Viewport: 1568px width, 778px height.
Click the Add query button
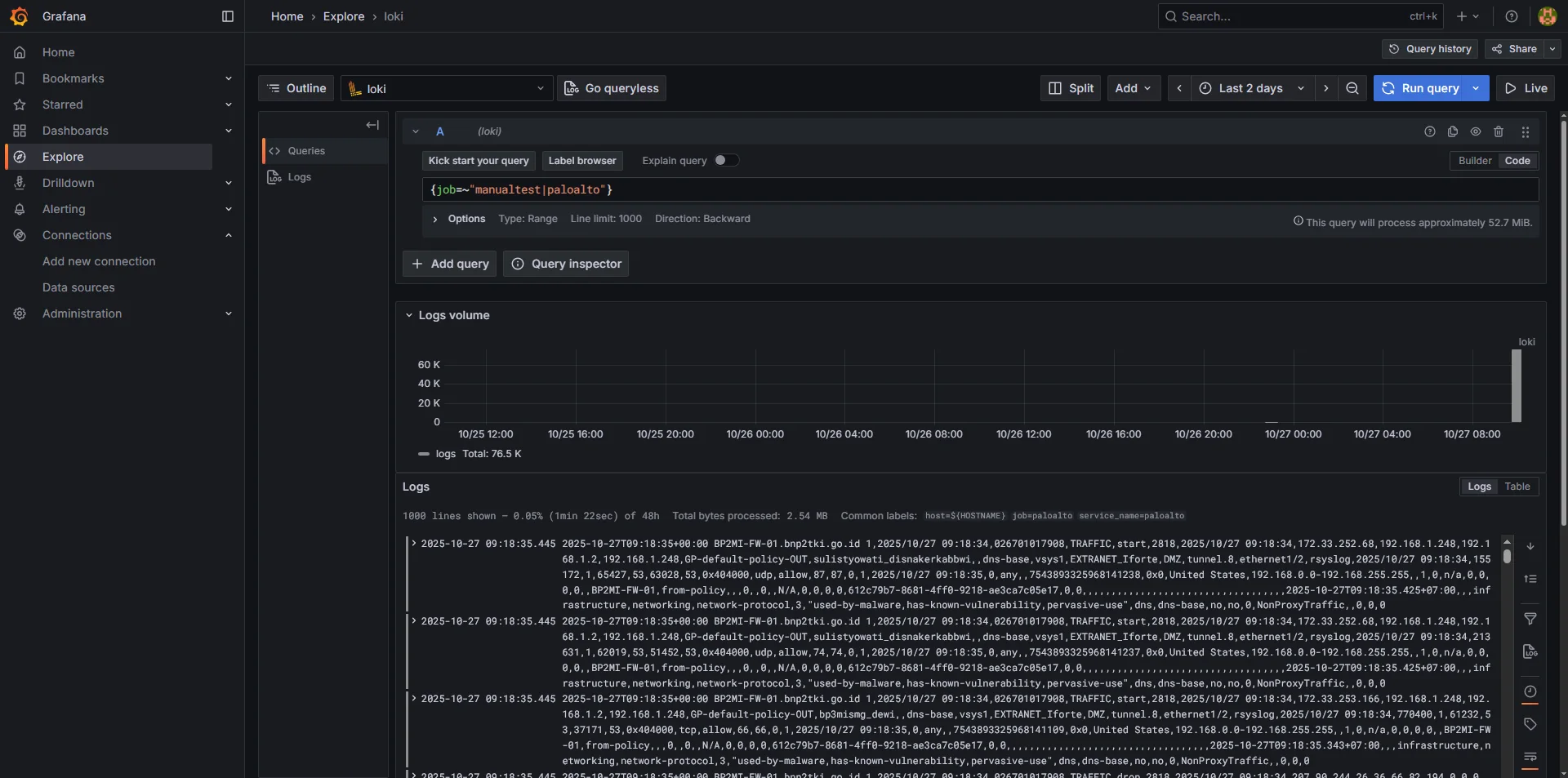[449, 264]
